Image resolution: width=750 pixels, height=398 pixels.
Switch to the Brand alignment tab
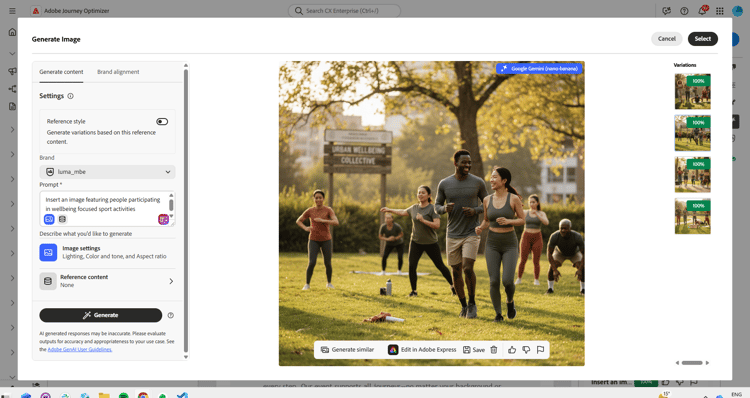[x=118, y=72]
